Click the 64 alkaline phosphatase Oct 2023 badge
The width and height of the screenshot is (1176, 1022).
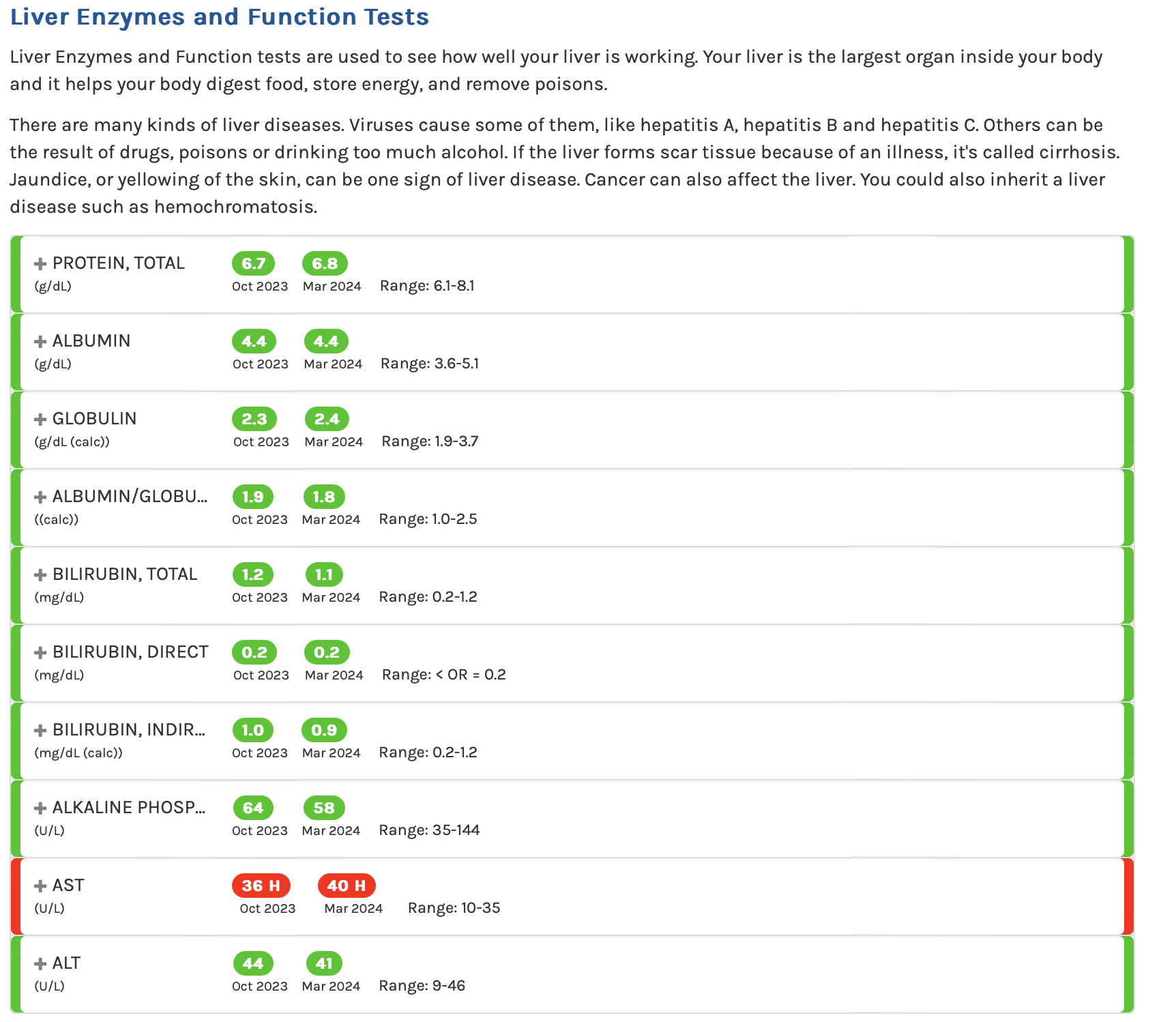(x=253, y=808)
